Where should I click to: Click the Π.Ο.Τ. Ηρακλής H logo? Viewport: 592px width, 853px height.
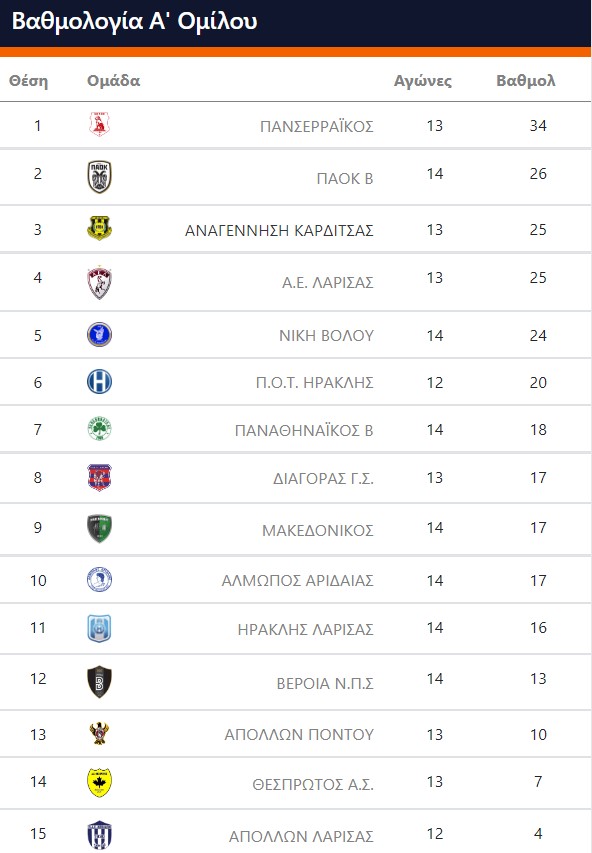[100, 381]
